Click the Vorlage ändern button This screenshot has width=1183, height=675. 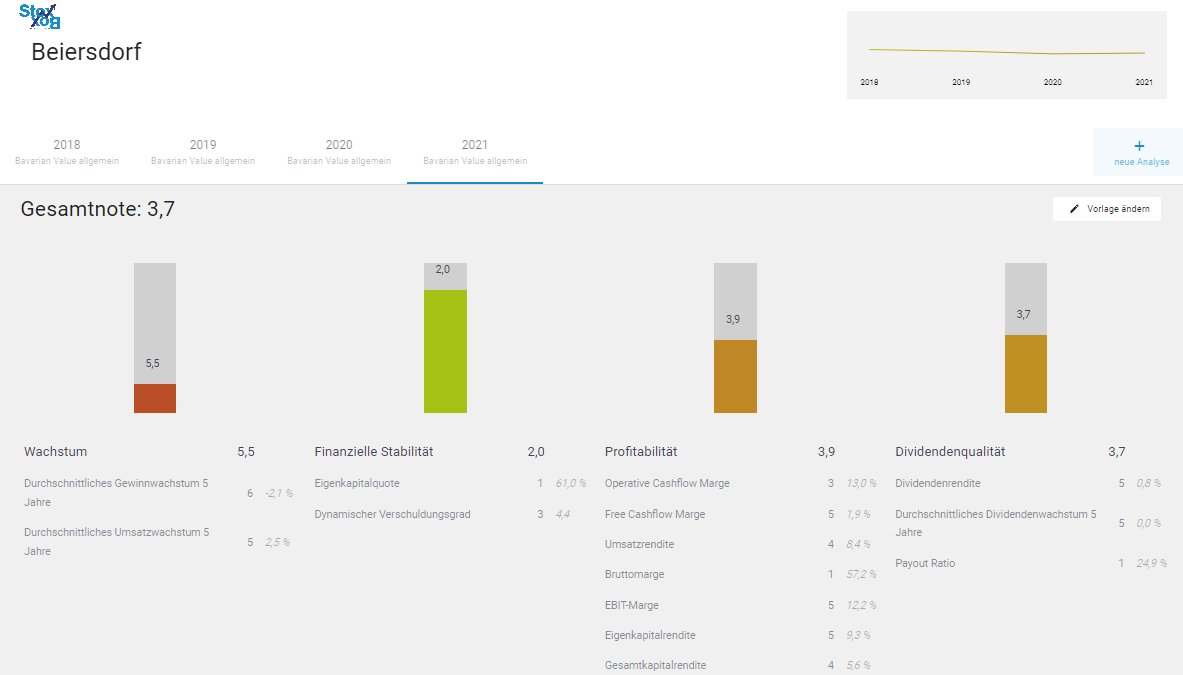[x=1107, y=209]
